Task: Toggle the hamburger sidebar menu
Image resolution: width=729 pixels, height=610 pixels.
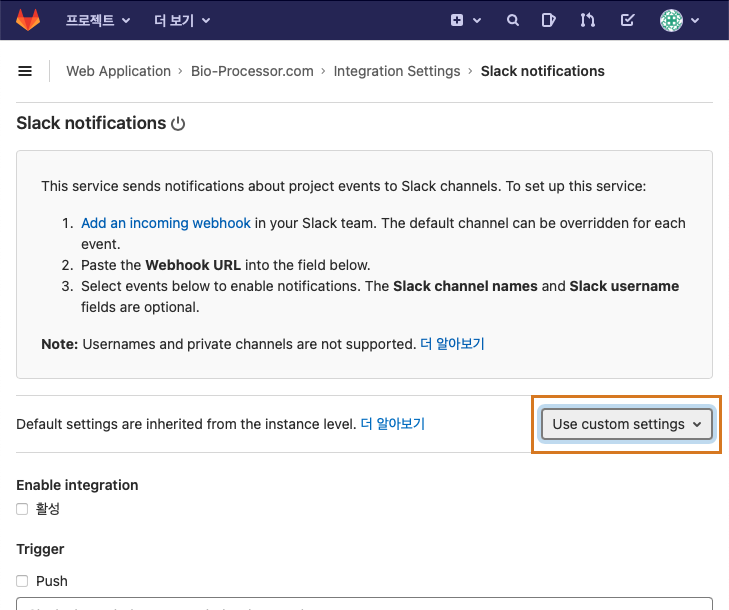Action: (25, 71)
